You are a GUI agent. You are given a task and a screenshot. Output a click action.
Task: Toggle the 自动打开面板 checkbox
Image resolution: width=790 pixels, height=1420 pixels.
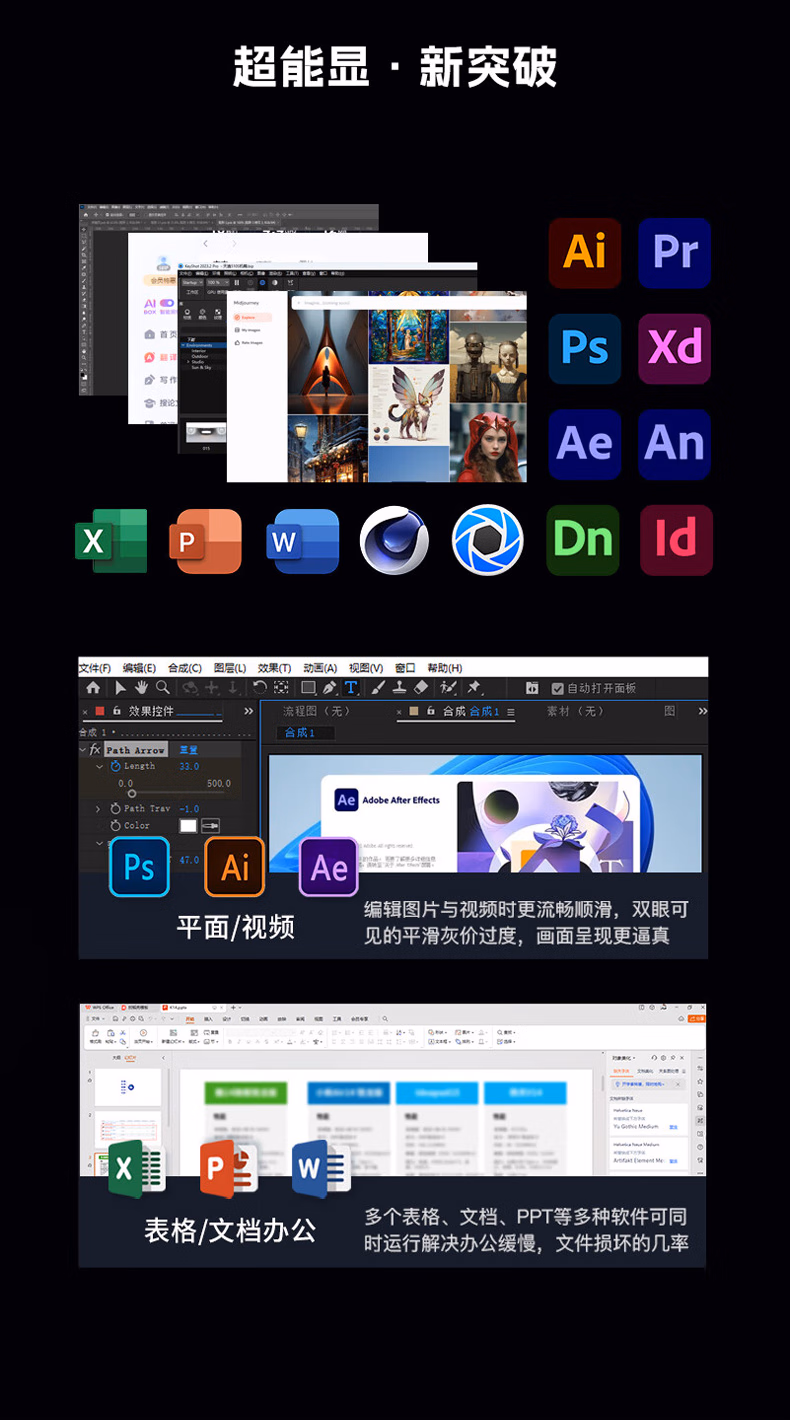[x=557, y=688]
